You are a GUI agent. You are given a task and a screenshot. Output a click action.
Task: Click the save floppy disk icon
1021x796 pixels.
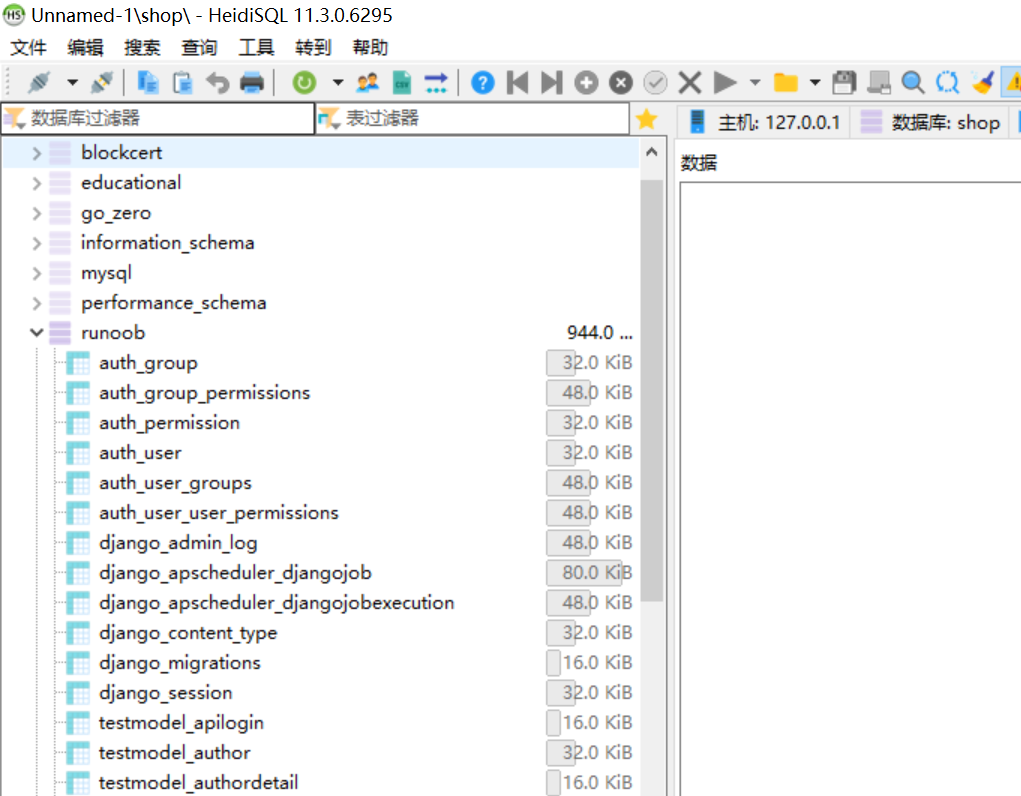click(x=844, y=83)
